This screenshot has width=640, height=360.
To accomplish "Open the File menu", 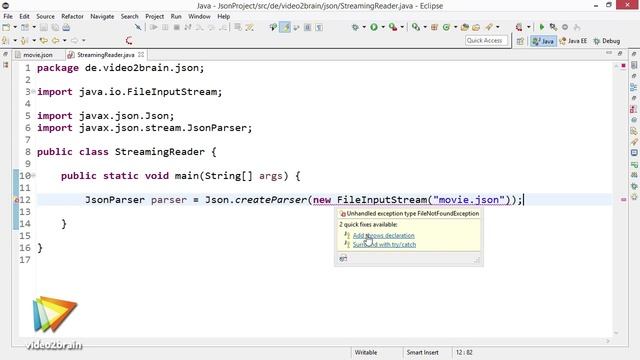I will [x=8, y=16].
